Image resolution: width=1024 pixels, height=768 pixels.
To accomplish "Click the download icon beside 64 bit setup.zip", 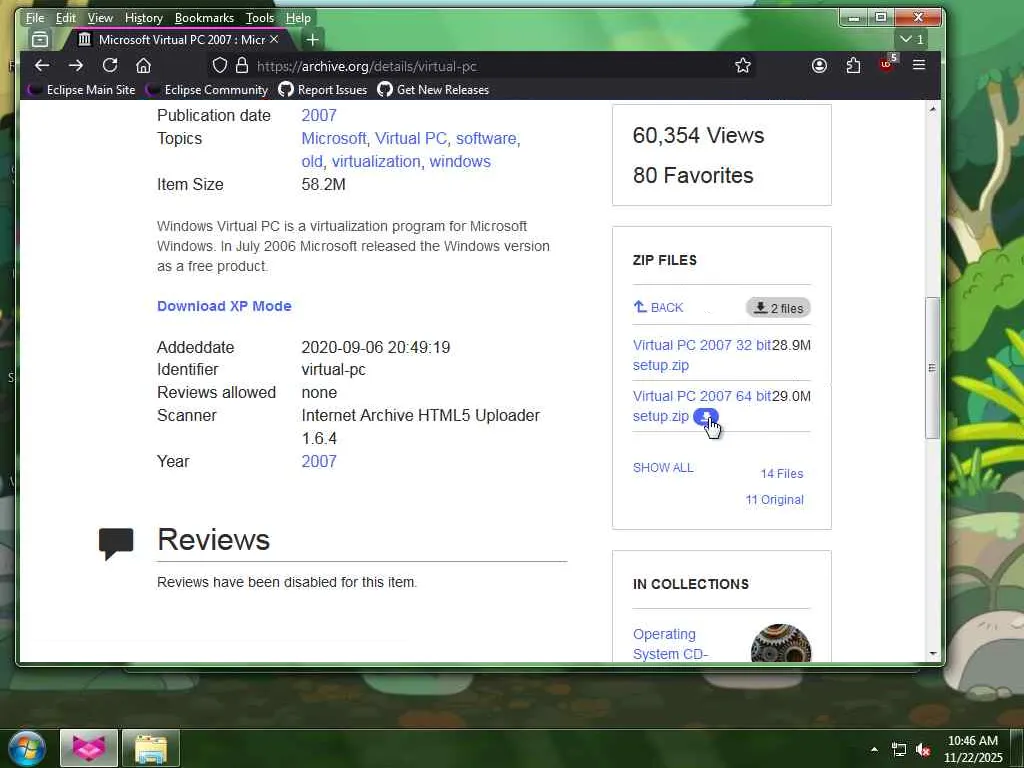I will (705, 416).
